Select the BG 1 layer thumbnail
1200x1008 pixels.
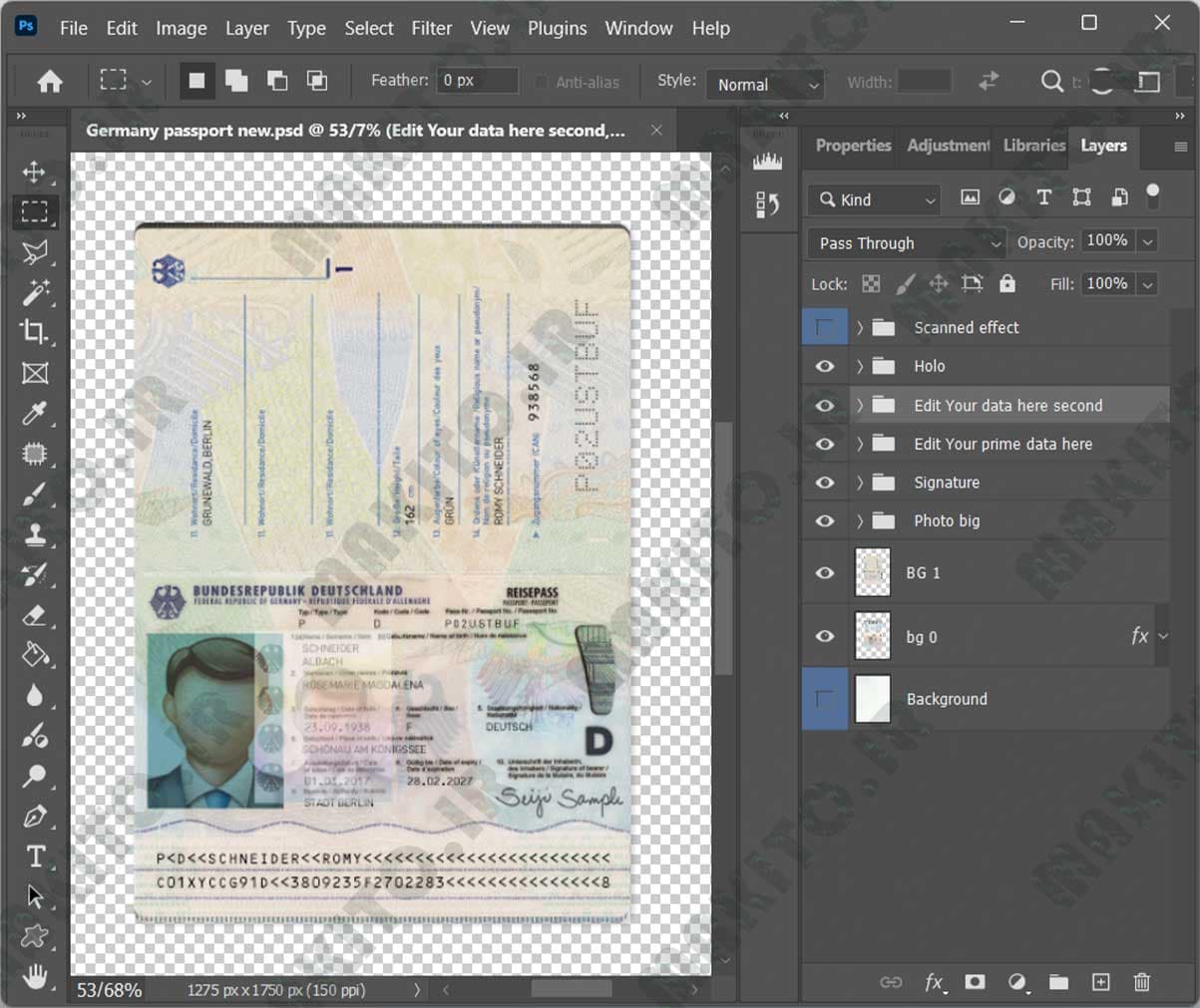pos(873,573)
